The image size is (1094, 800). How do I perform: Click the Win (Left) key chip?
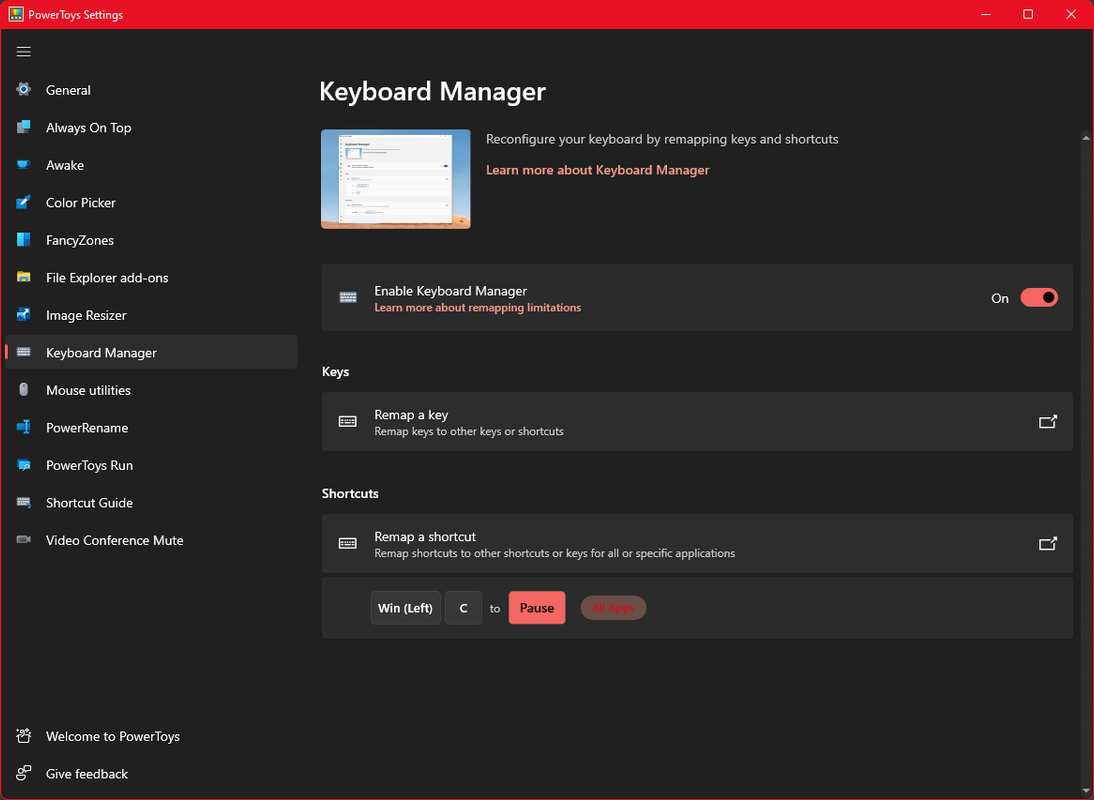405,607
